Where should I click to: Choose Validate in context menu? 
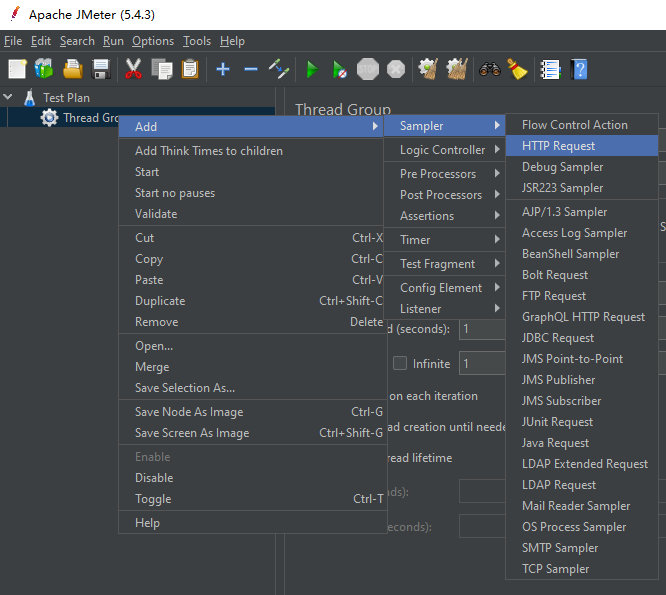(x=156, y=214)
